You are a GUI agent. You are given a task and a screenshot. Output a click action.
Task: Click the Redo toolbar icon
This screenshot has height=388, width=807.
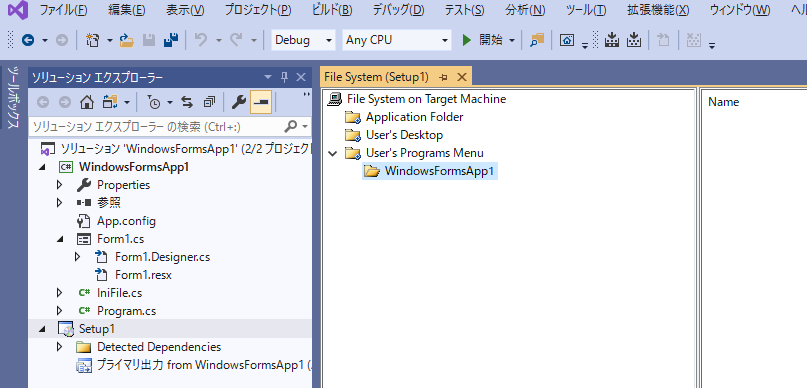point(236,40)
